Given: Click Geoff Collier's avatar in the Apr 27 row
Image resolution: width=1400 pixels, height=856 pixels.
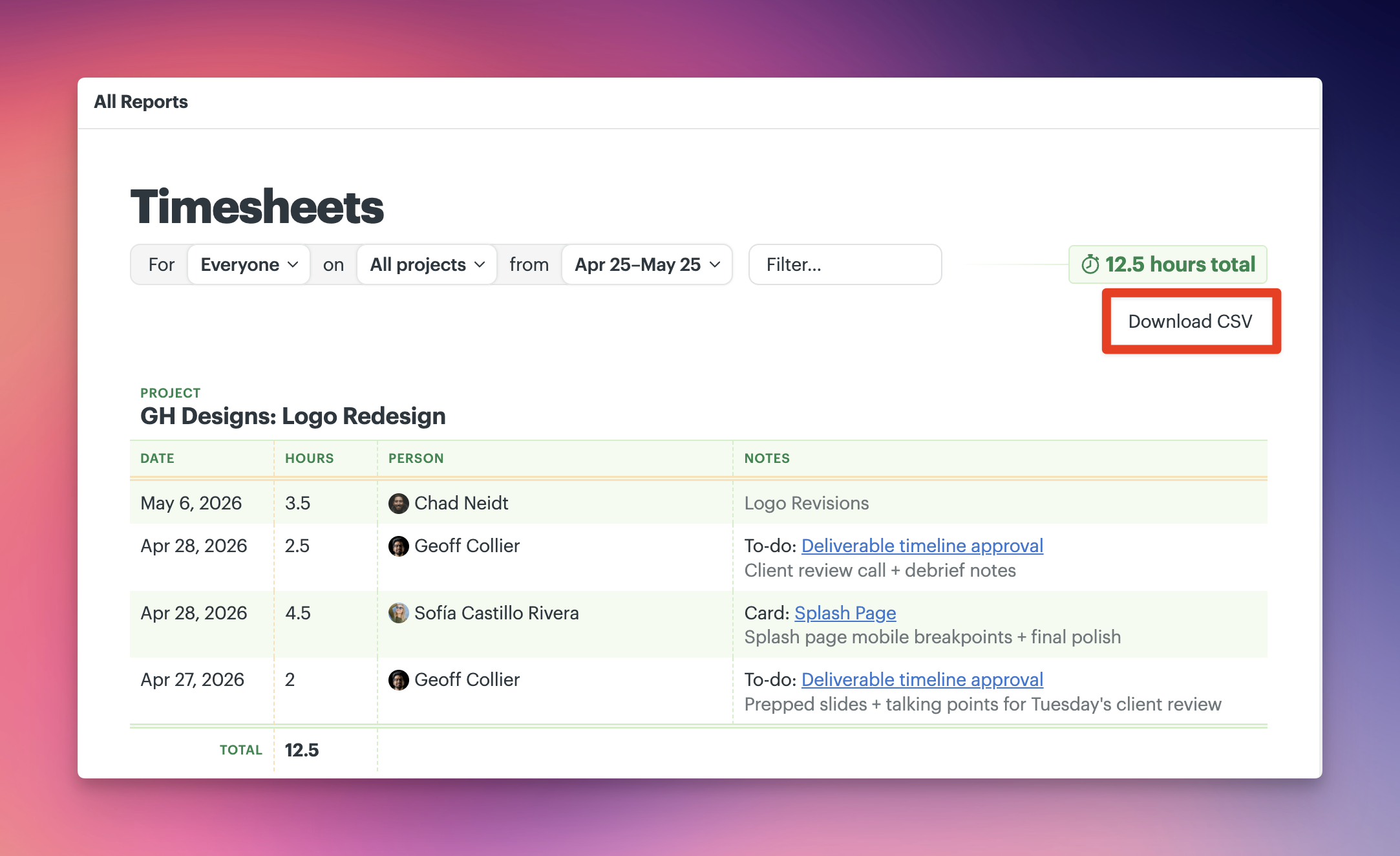Looking at the screenshot, I should point(399,680).
